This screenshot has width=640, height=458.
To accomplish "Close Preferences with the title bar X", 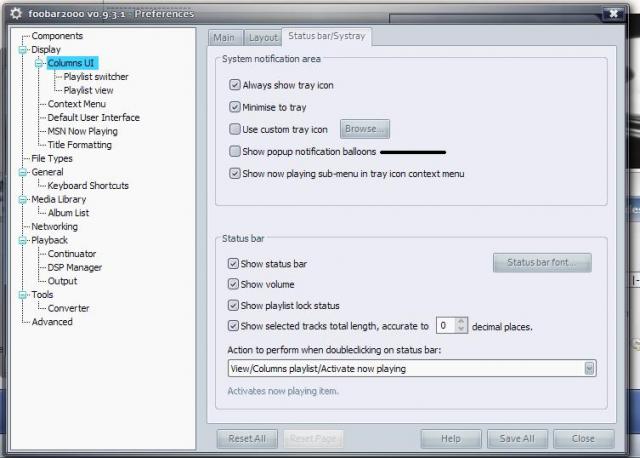I will [613, 14].
